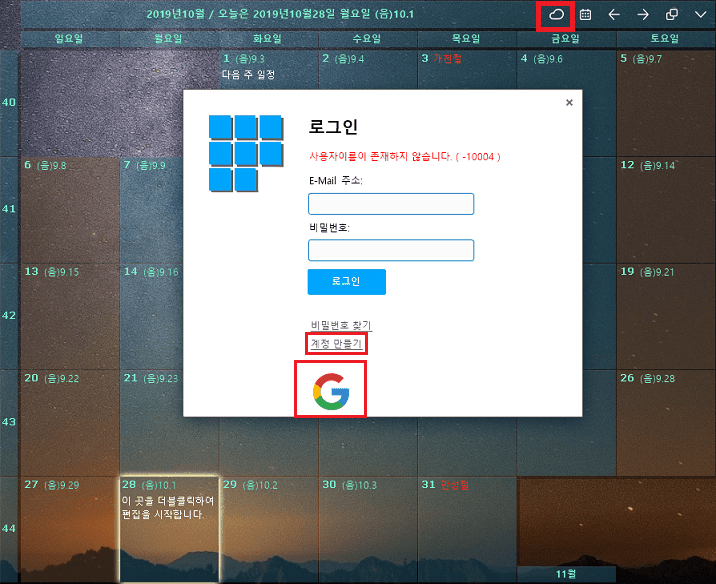The image size is (716, 584).
Task: Select the October 7 date cell
Action: point(152,210)
